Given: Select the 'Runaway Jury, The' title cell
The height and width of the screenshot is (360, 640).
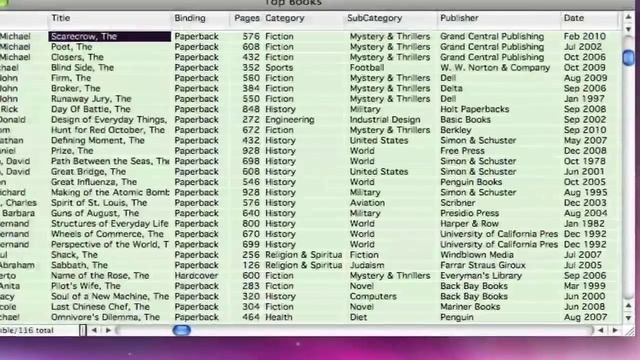Looking at the screenshot, I should (109, 99).
